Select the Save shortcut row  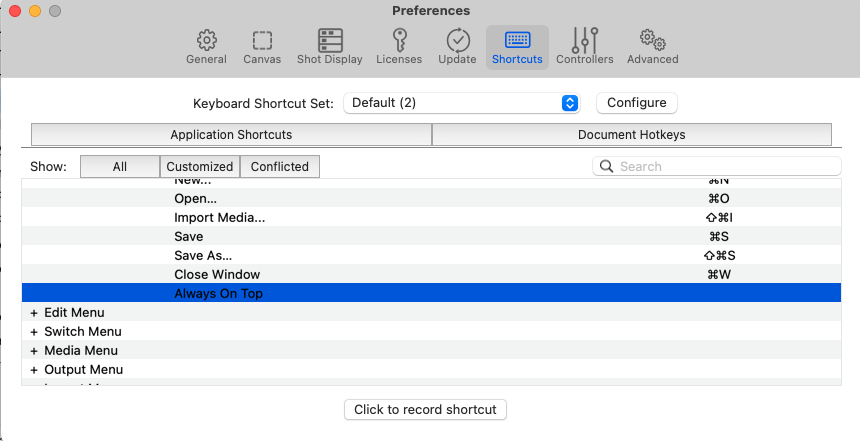click(x=431, y=236)
